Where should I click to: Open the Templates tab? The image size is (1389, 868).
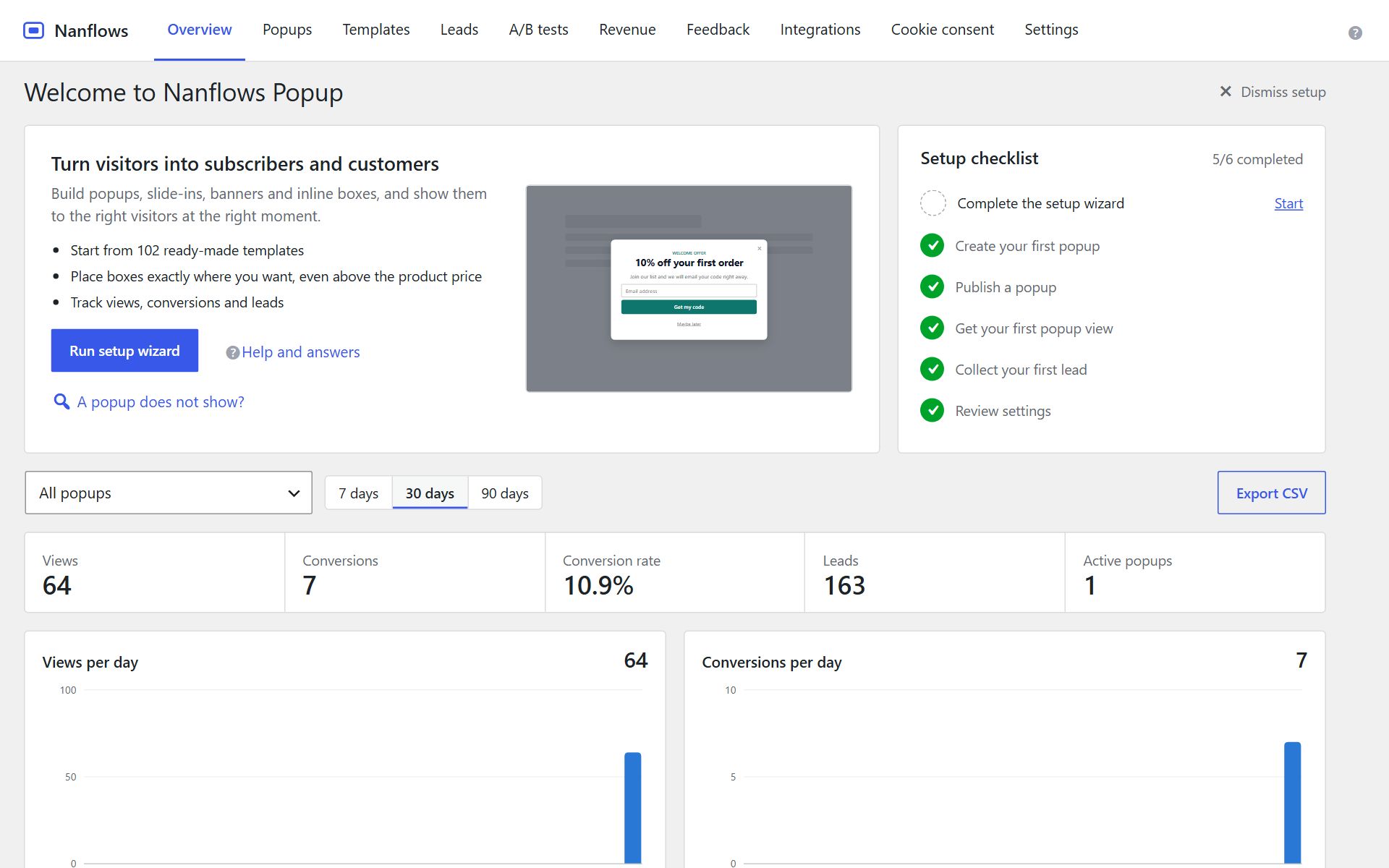coord(376,30)
